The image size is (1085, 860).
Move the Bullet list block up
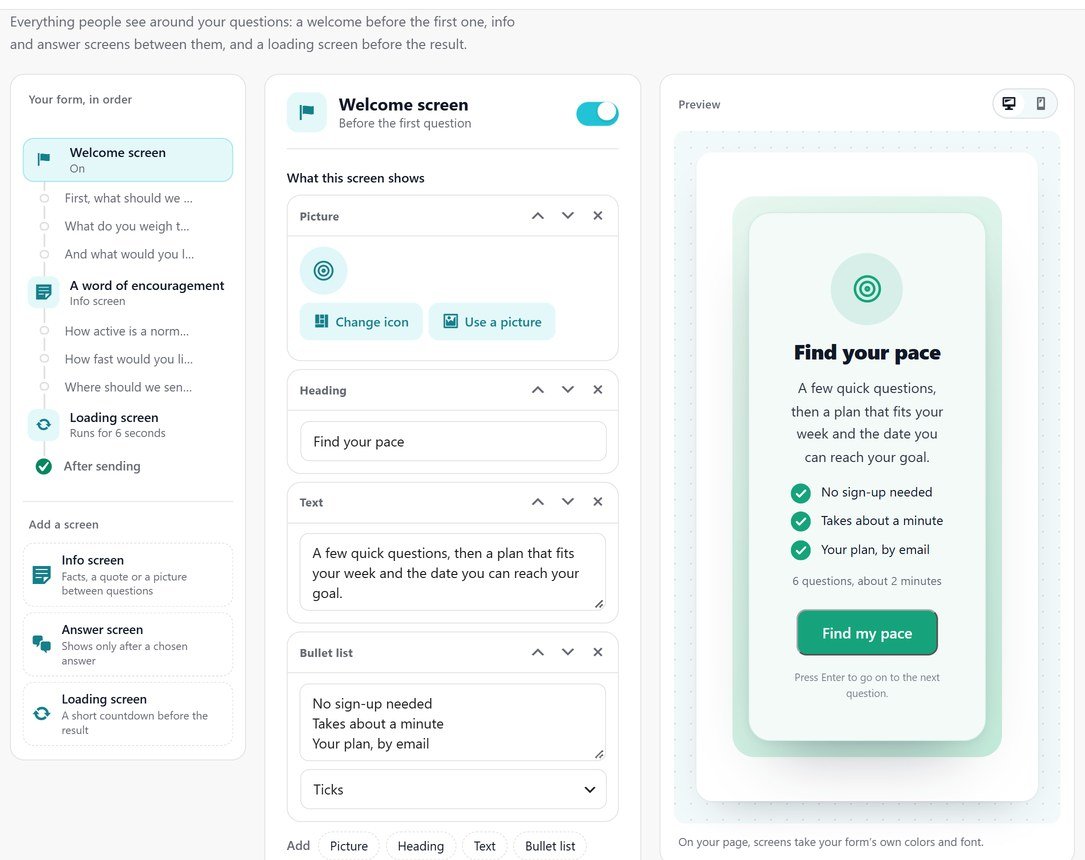(x=538, y=652)
